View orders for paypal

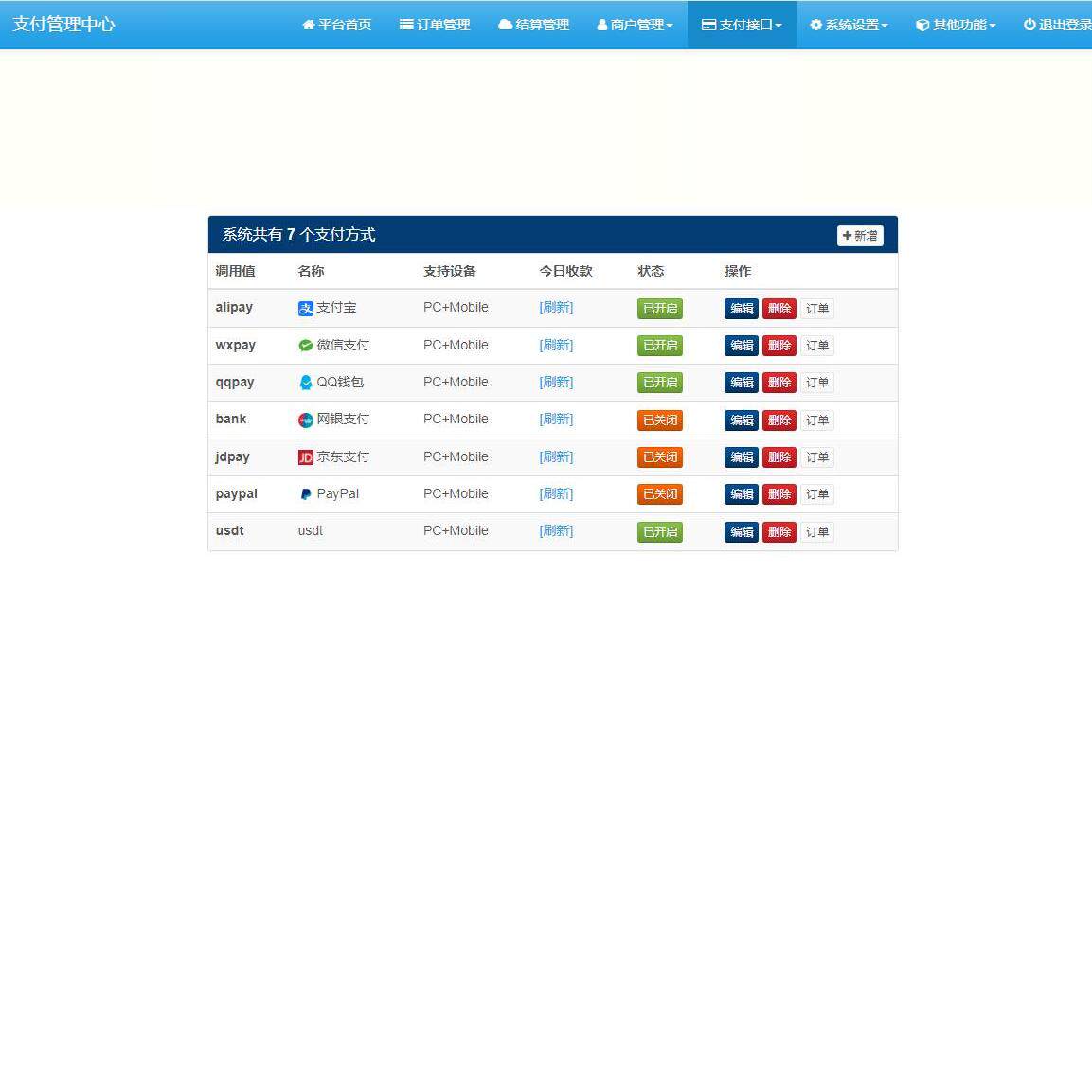tap(817, 493)
